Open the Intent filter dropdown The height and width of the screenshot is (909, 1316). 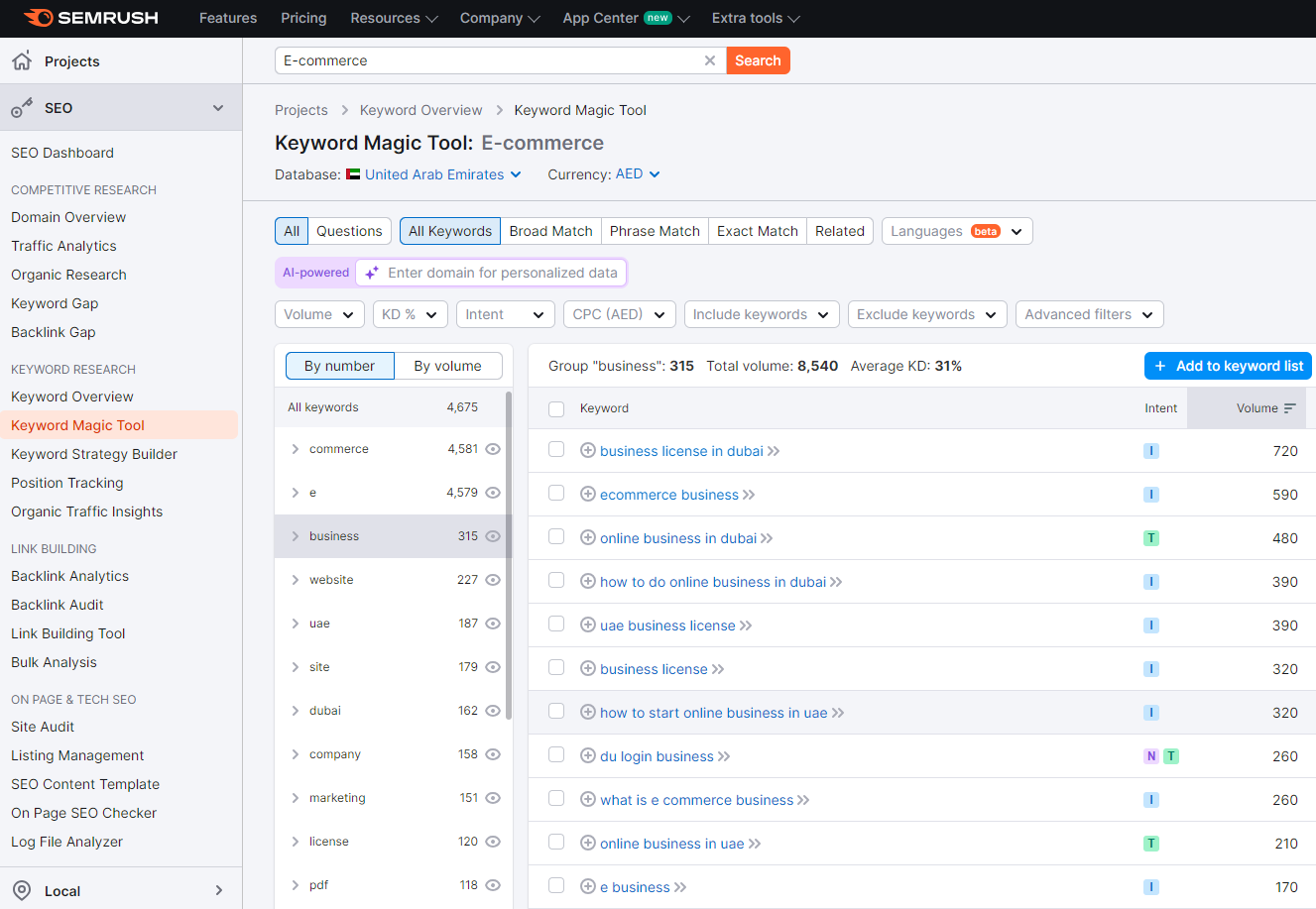[x=506, y=314]
